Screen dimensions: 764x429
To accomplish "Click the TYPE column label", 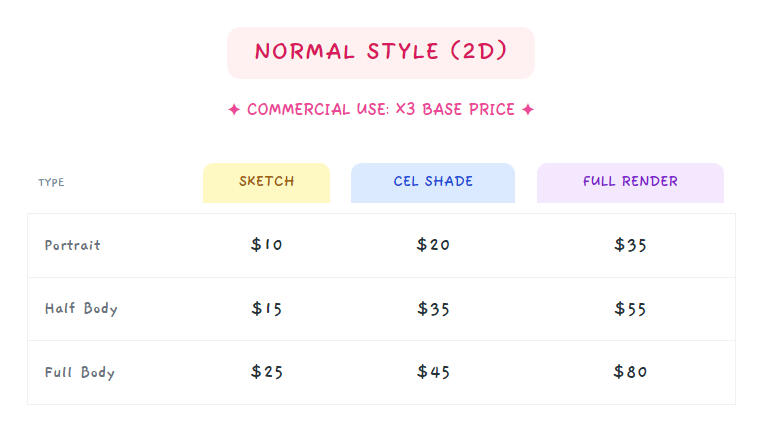I will [51, 183].
